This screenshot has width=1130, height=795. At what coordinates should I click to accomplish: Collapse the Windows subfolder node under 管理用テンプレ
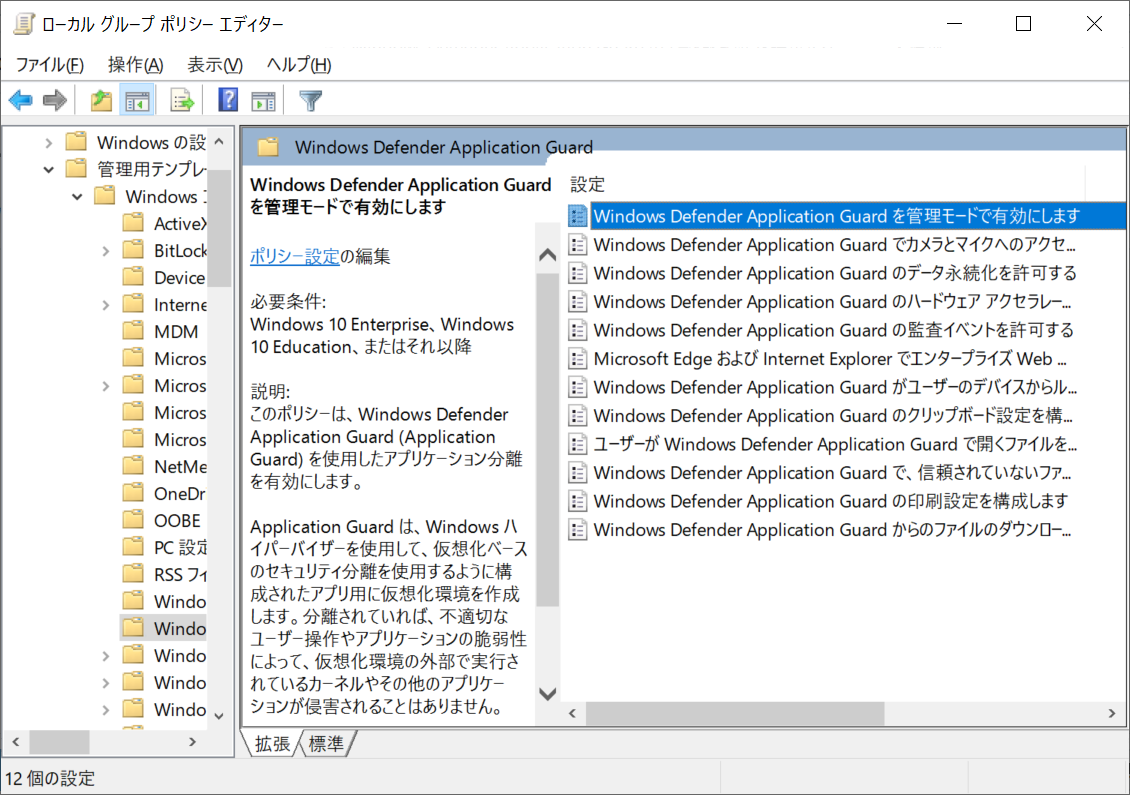(77, 197)
